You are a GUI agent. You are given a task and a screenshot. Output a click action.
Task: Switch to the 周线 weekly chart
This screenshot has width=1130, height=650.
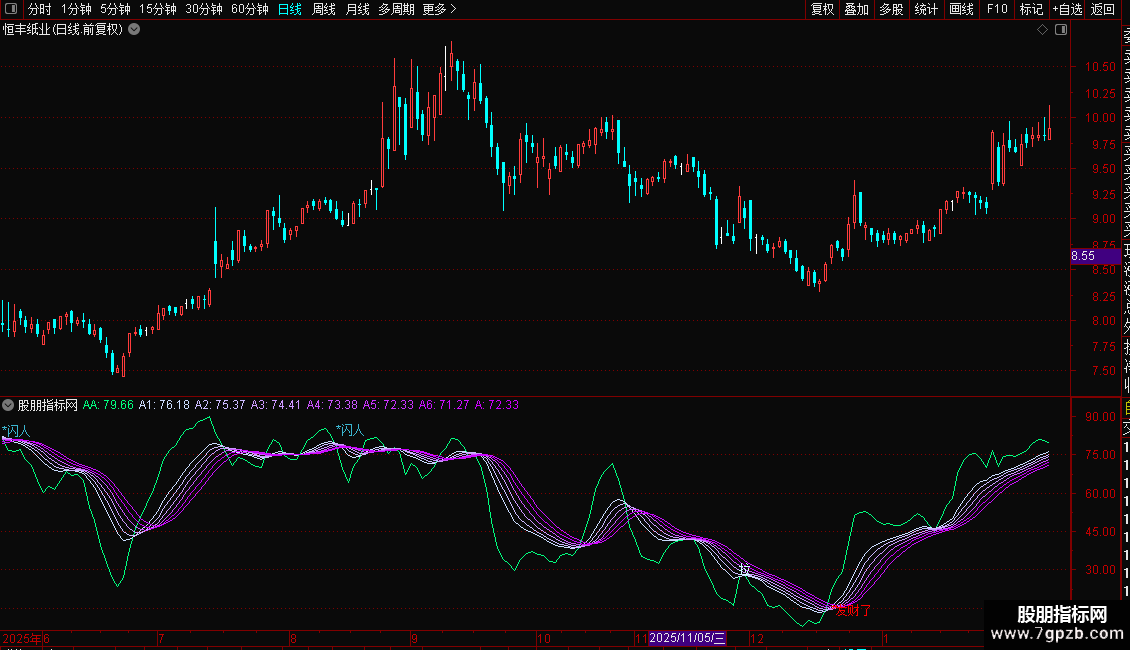324,9
